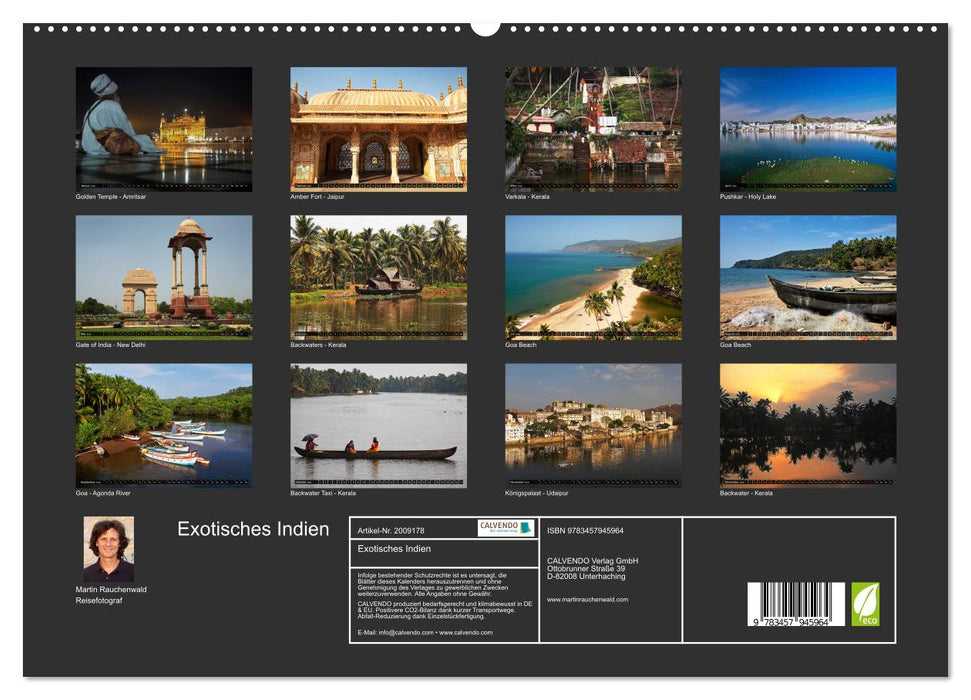971x700 pixels.
Task: Visit www.martinrauchenwald.com
Action: (x=588, y=600)
